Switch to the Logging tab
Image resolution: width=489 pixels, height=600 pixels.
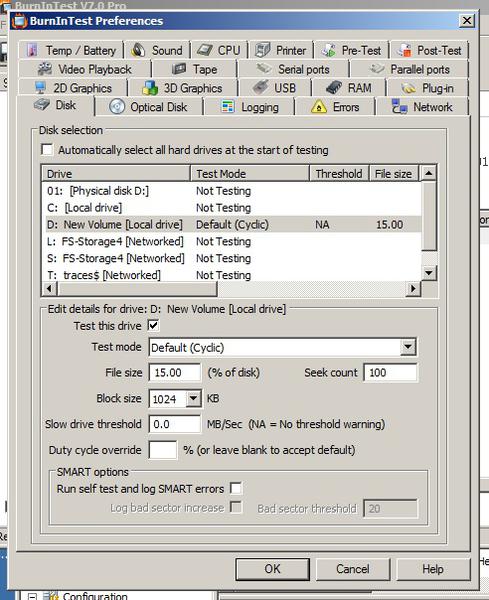coord(249,107)
